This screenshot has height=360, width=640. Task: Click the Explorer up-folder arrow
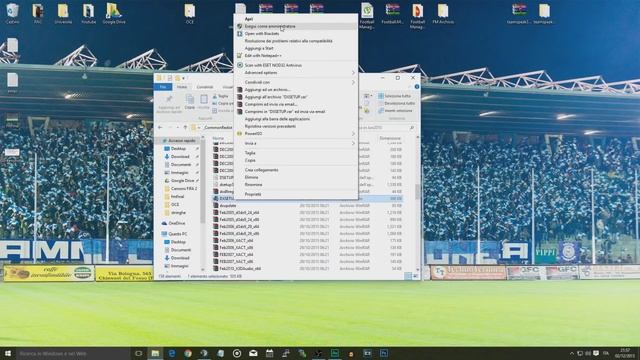coord(185,128)
